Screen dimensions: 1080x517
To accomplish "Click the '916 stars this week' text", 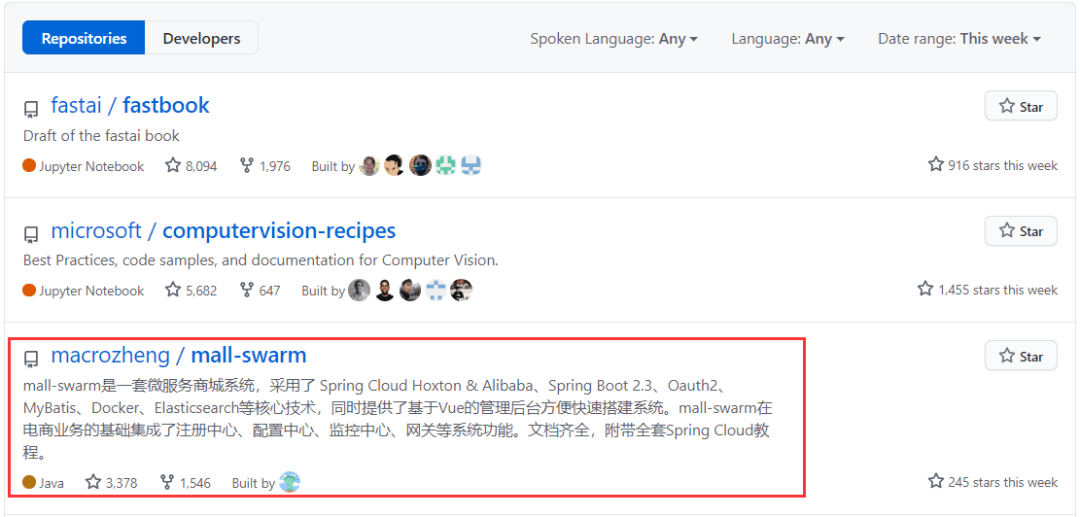I will [1003, 165].
